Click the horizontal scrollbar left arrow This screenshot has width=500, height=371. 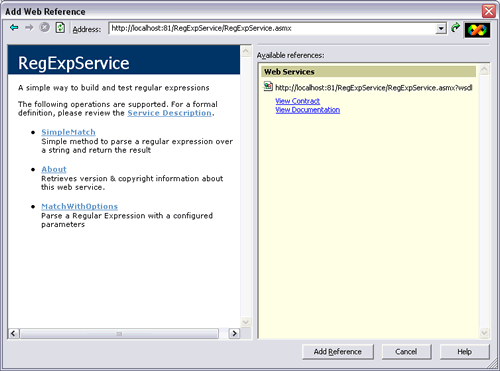coord(14,333)
